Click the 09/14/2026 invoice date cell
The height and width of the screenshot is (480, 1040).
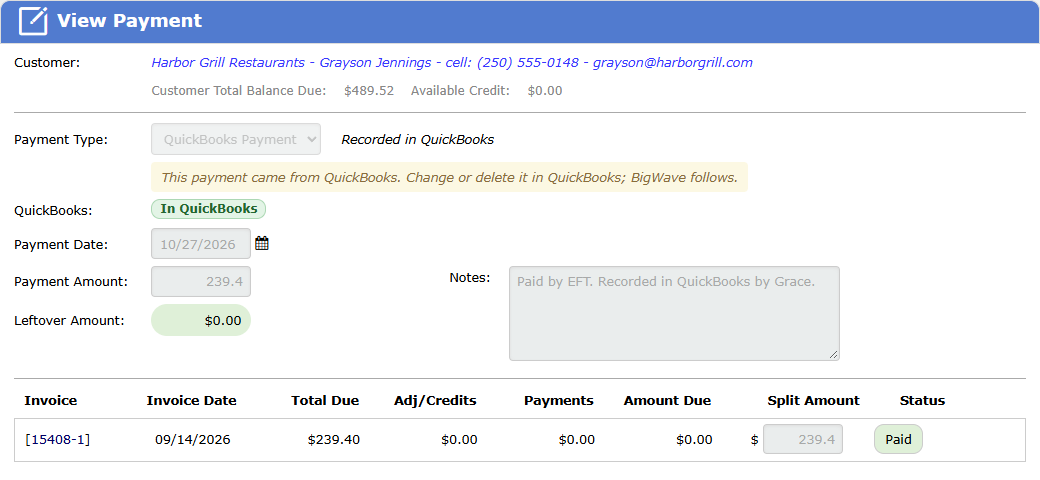(193, 439)
